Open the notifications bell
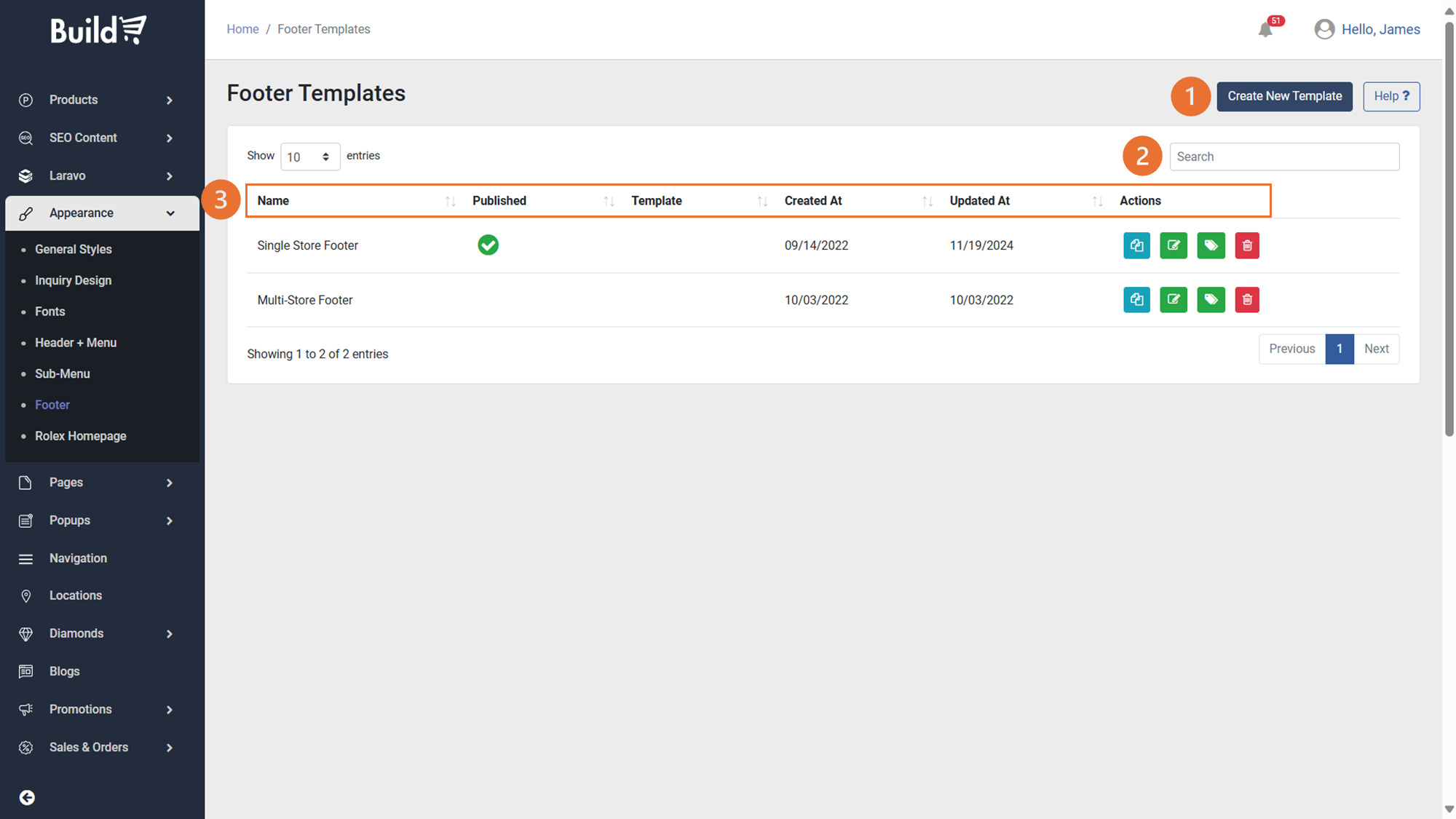This screenshot has width=1456, height=819. pyautogui.click(x=1265, y=30)
